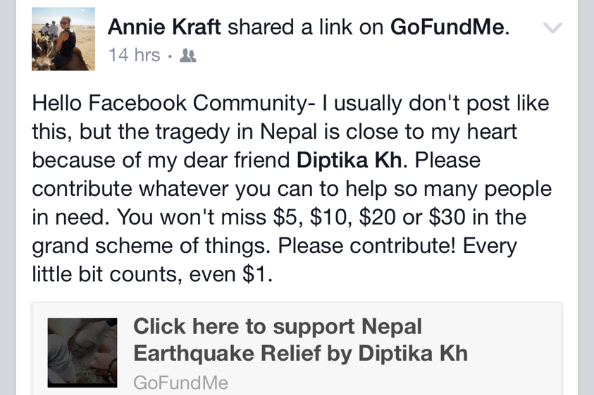The width and height of the screenshot is (594, 395).
Task: Click the line mentioning $5, $10, $20
Action: 279,217
